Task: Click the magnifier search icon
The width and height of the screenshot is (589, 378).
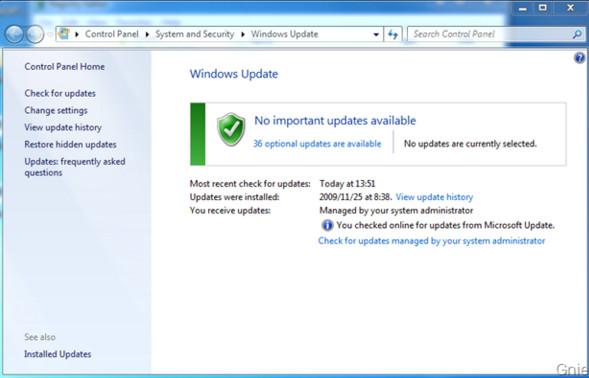Action: click(x=577, y=34)
